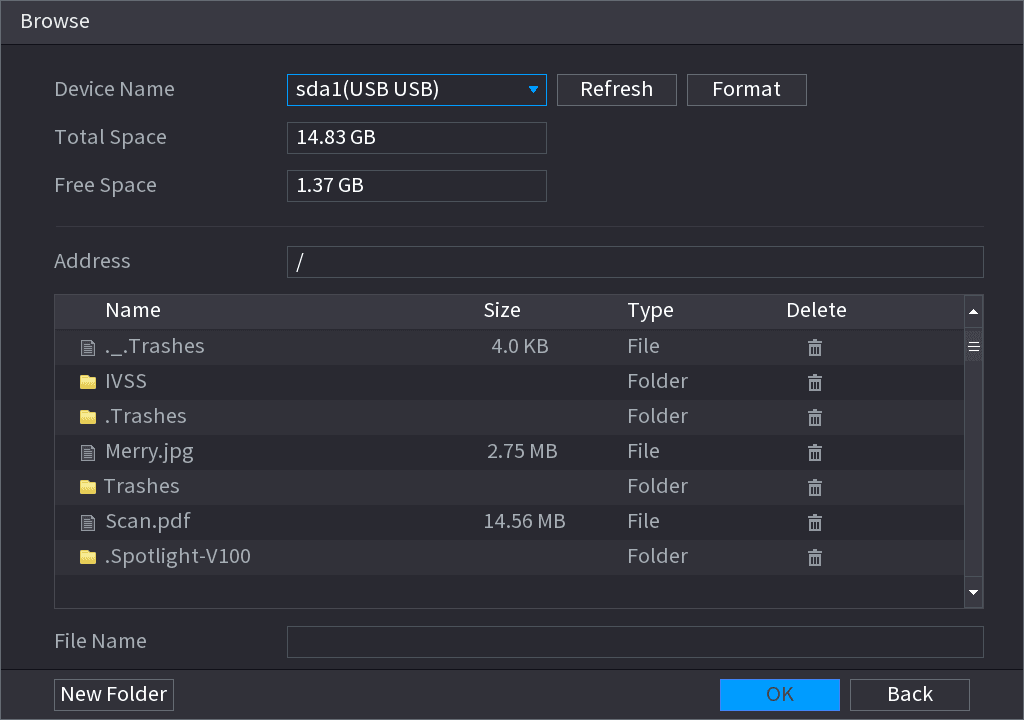Image resolution: width=1024 pixels, height=720 pixels.
Task: Click trash icon in Trashes folder row
Action: pos(814,487)
